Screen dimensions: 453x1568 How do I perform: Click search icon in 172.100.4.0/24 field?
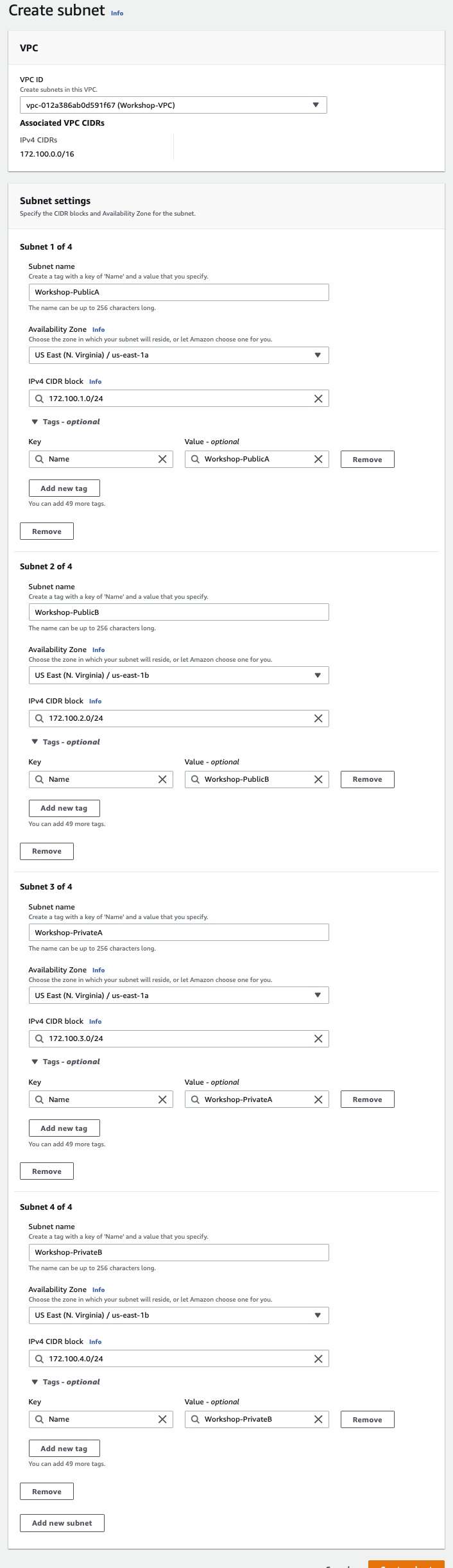(x=39, y=1359)
